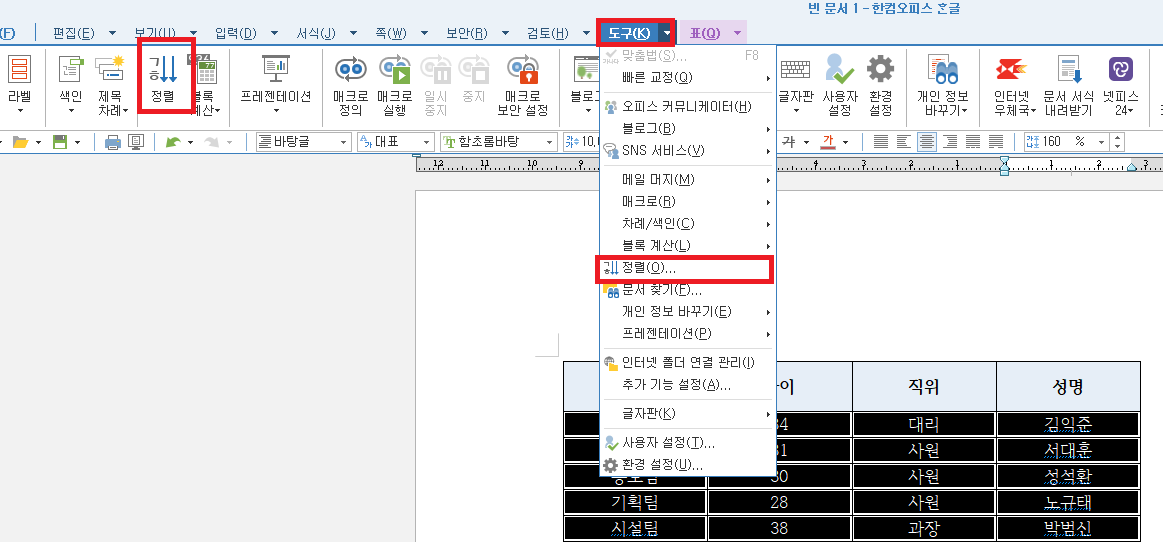Open the 편집 menu
Image resolution: width=1163 pixels, height=542 pixels.
click(74, 33)
